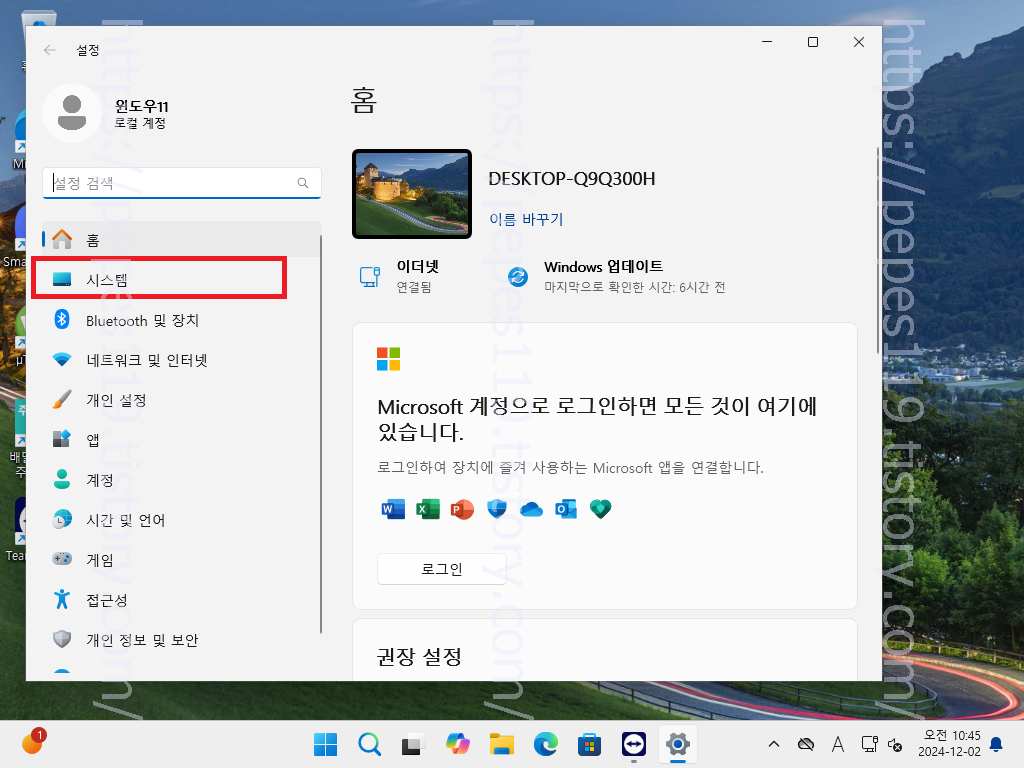The width and height of the screenshot is (1024, 768).
Task: Click the Outlook icon in Microsoft card
Action: (x=566, y=509)
